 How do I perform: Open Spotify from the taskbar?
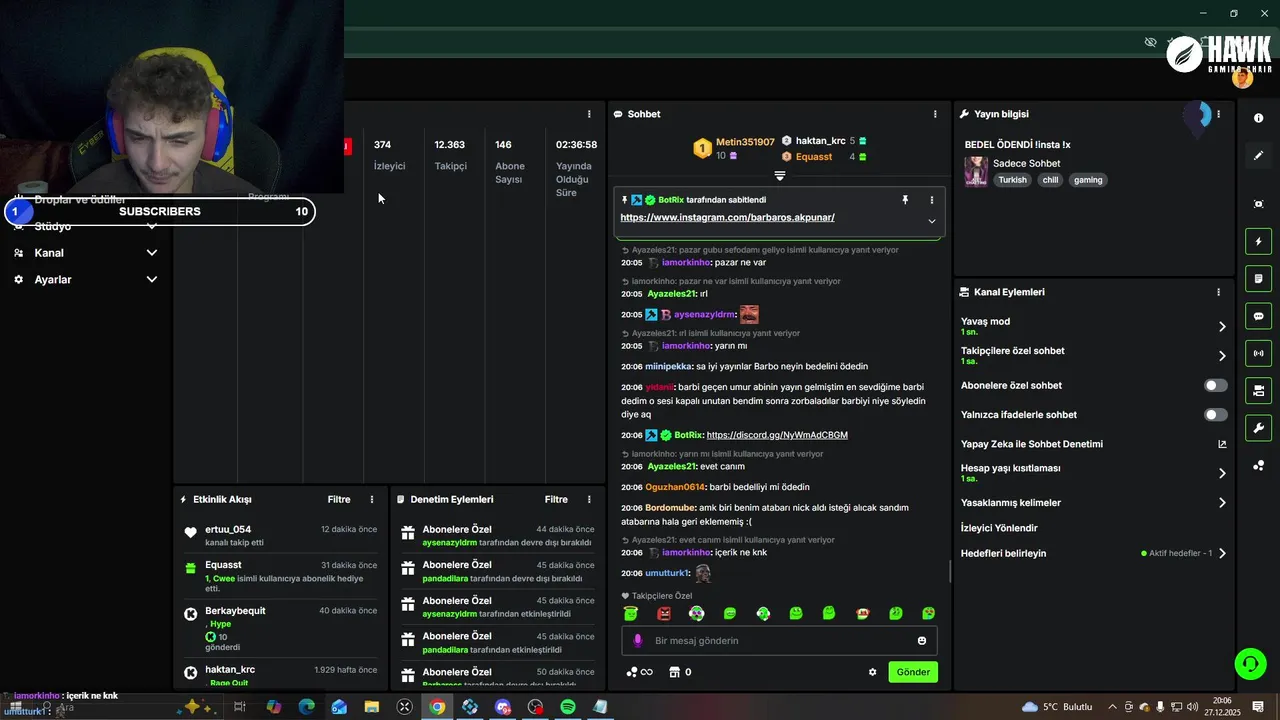pos(567,707)
